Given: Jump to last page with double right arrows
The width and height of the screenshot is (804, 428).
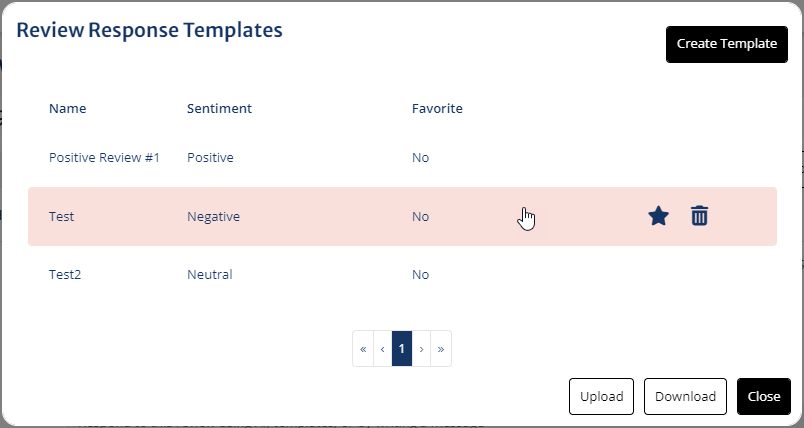Looking at the screenshot, I should click(441, 349).
